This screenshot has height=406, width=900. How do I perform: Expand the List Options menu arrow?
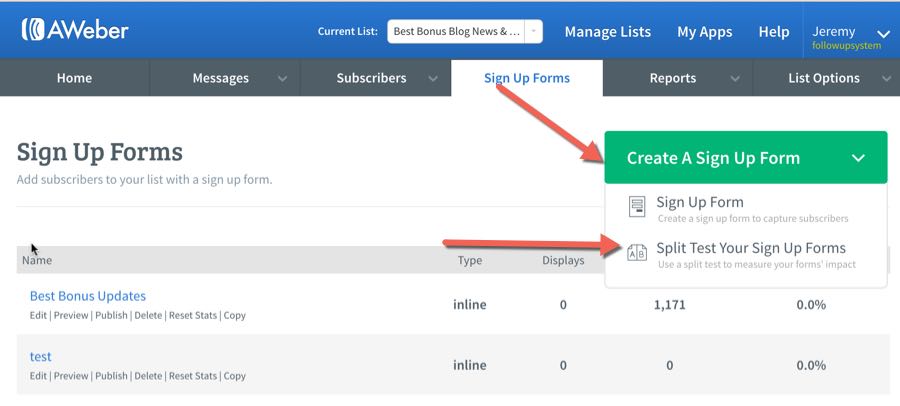886,79
